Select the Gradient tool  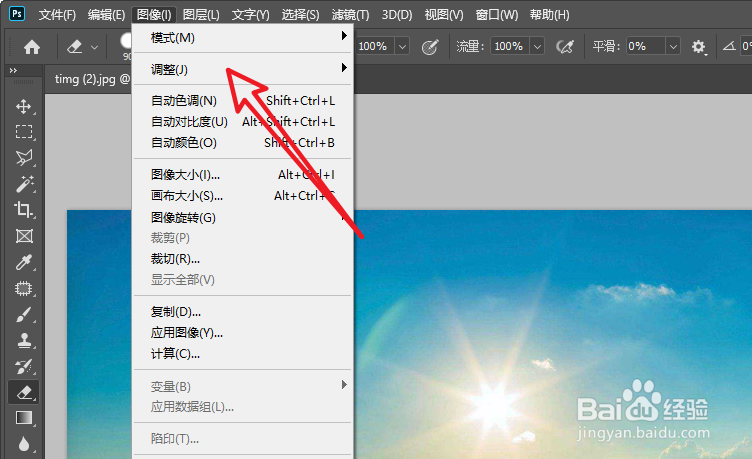(x=24, y=418)
